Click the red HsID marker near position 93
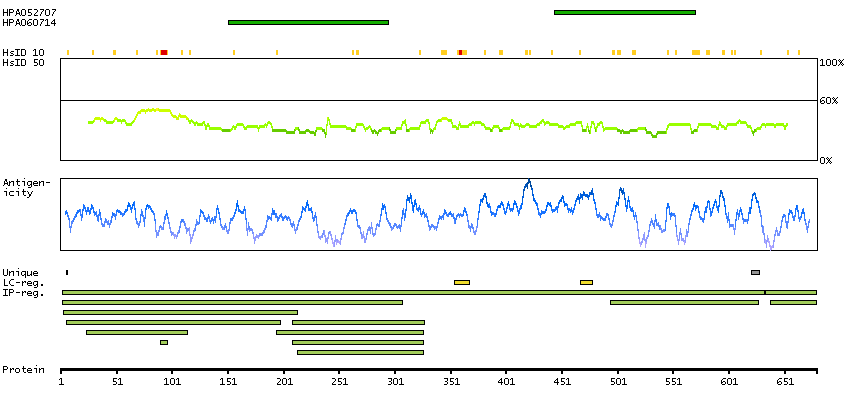The height and width of the screenshot is (410, 850). 164,51
